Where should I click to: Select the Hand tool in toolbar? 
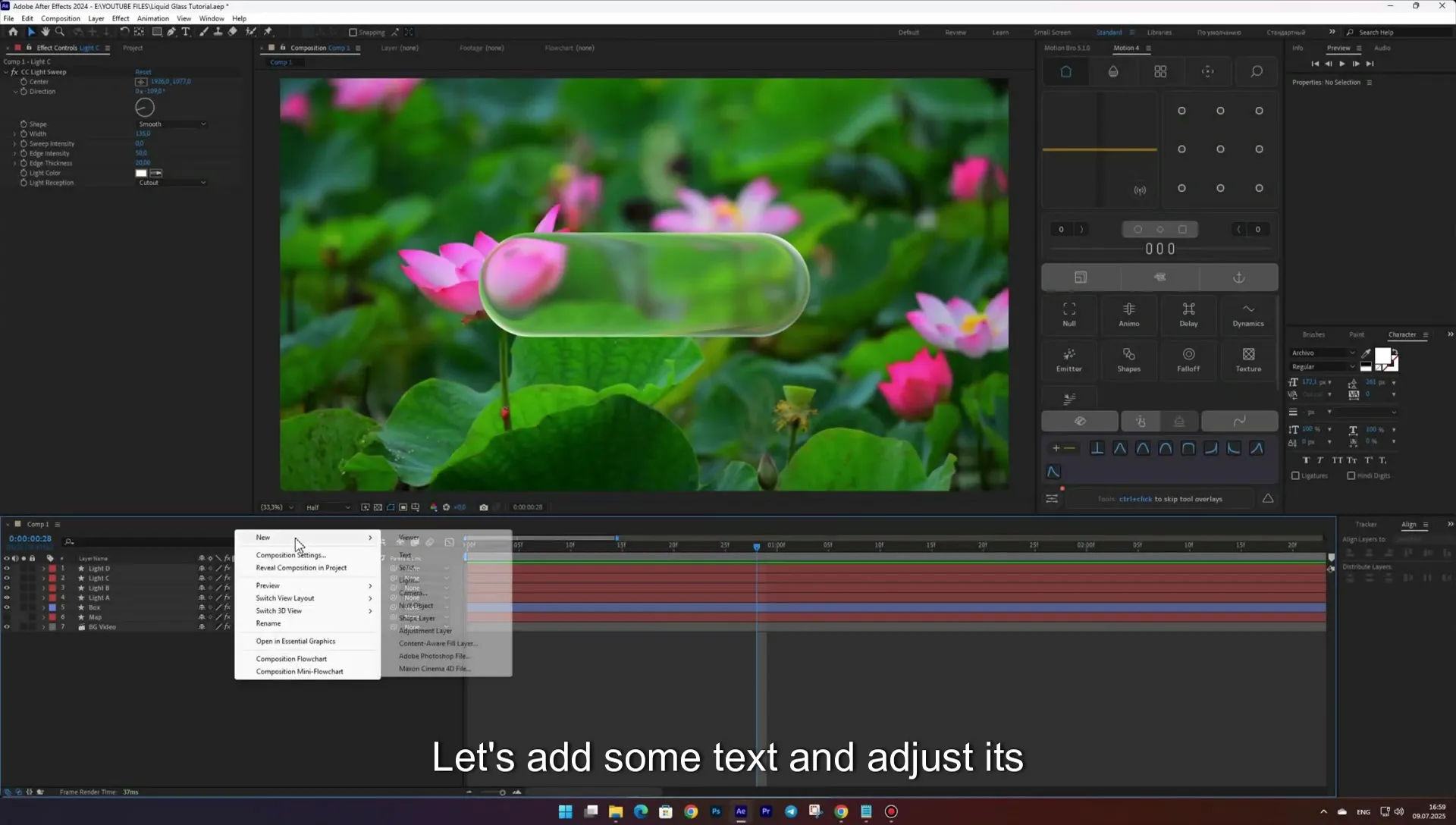[45, 32]
